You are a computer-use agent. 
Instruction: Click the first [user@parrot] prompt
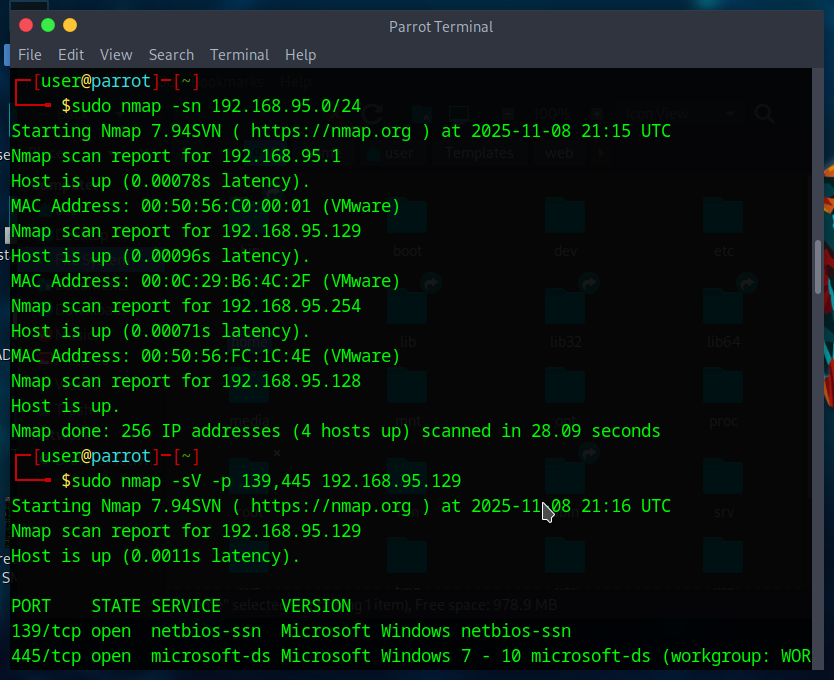[x=116, y=81]
